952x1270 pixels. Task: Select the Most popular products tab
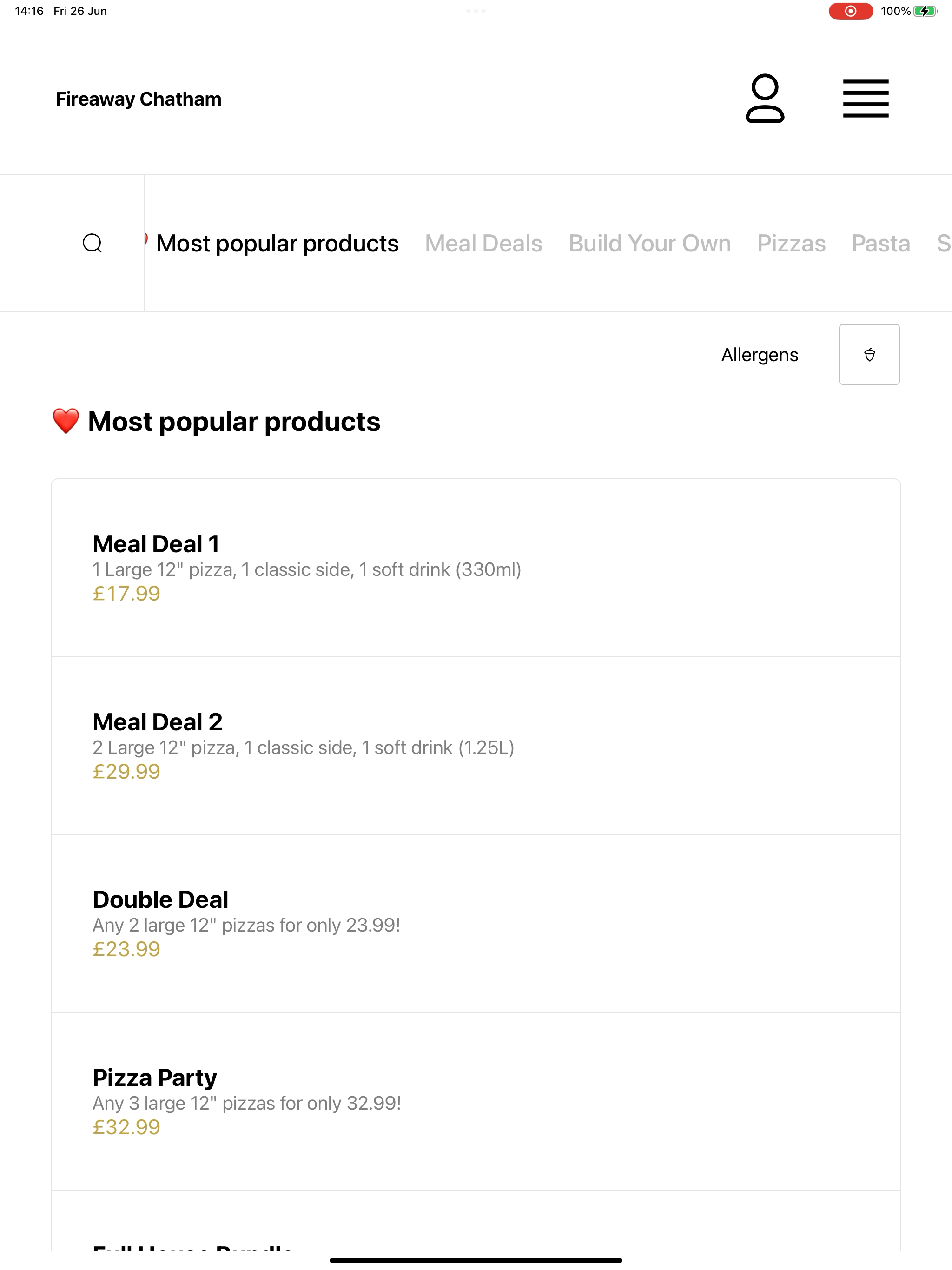coord(278,244)
